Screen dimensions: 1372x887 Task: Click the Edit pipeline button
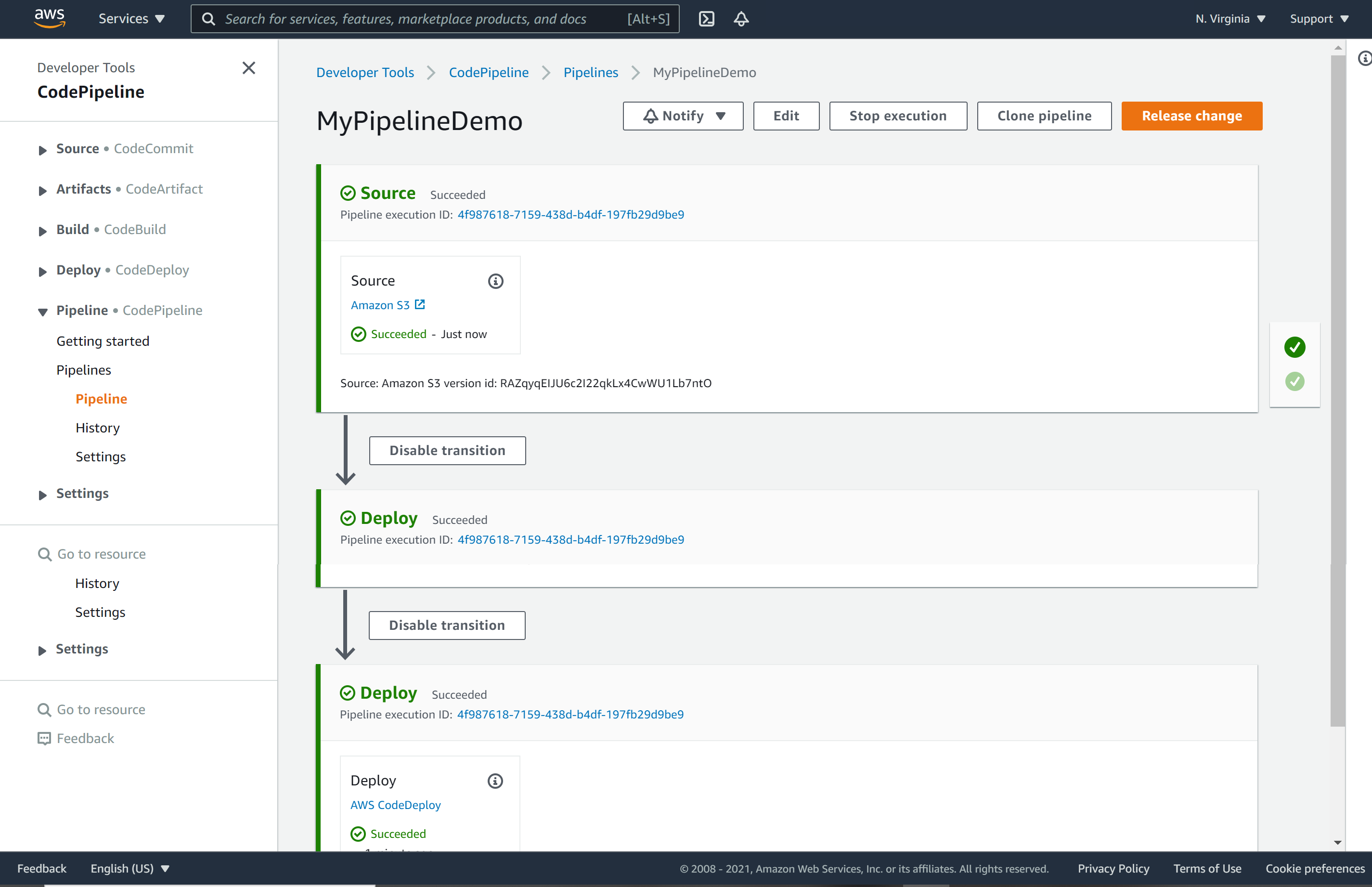point(786,116)
